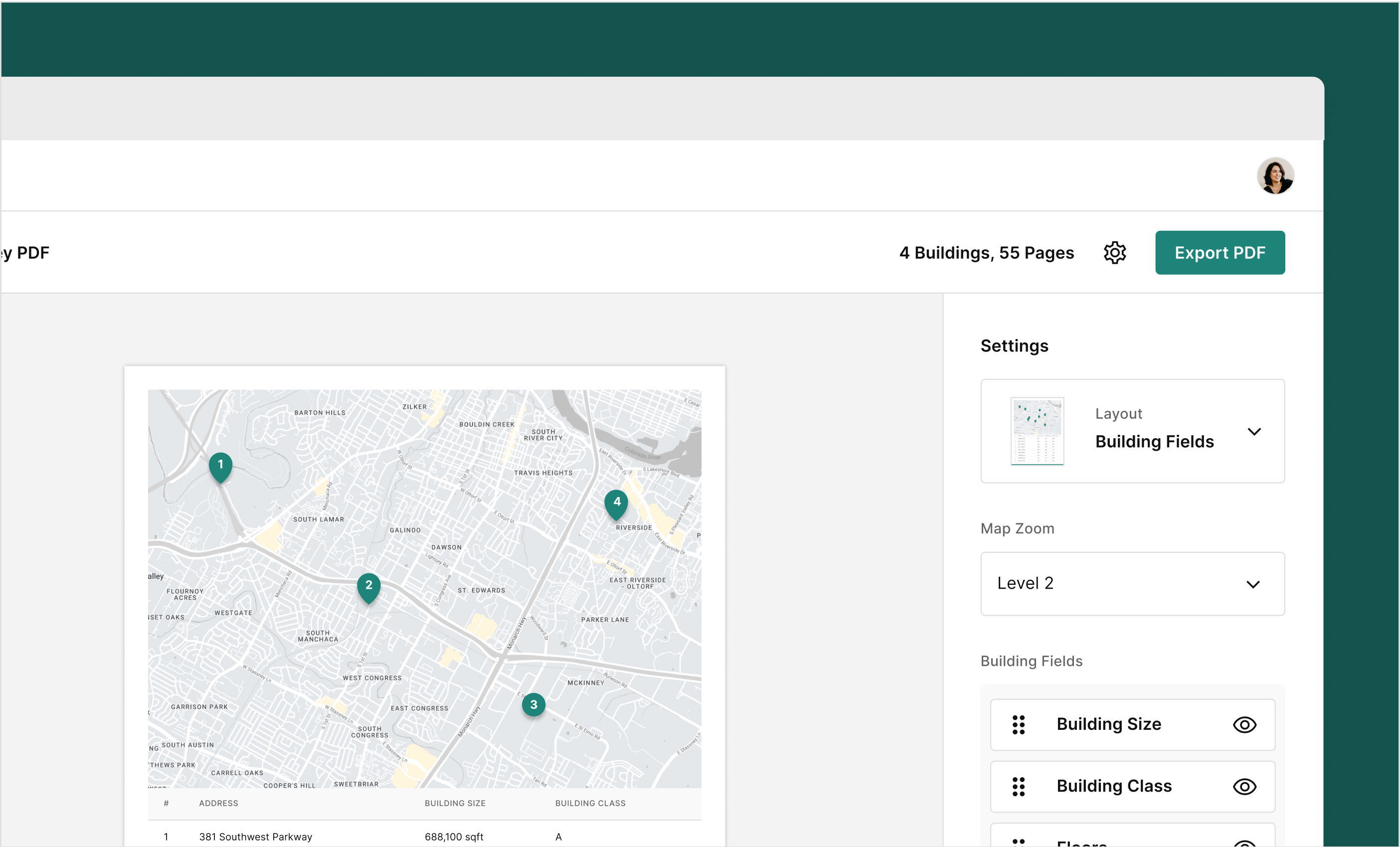Select the 381 Southwest Parkway row
The width and height of the screenshot is (1400, 847).
[256, 837]
